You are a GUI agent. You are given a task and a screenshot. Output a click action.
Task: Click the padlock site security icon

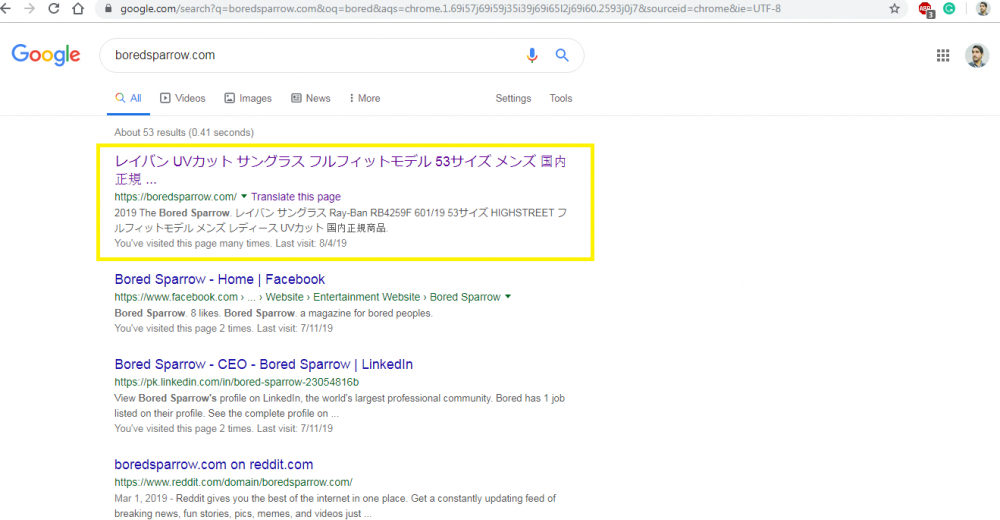click(x=108, y=9)
